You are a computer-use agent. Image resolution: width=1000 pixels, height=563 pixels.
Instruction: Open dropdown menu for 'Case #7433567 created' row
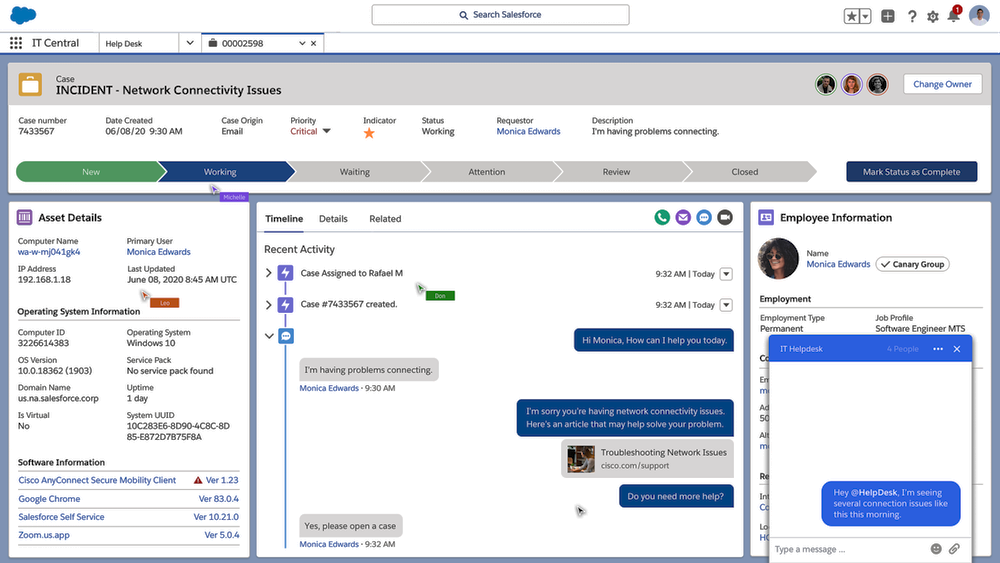coord(726,304)
